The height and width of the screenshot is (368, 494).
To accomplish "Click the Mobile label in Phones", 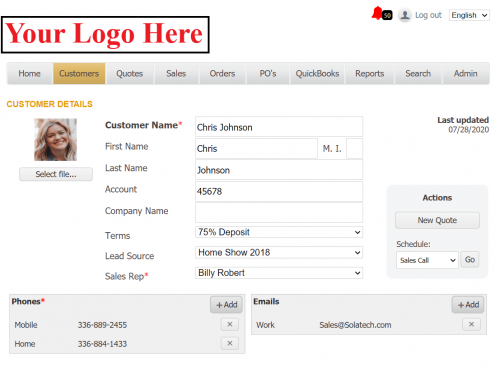I will (26, 325).
